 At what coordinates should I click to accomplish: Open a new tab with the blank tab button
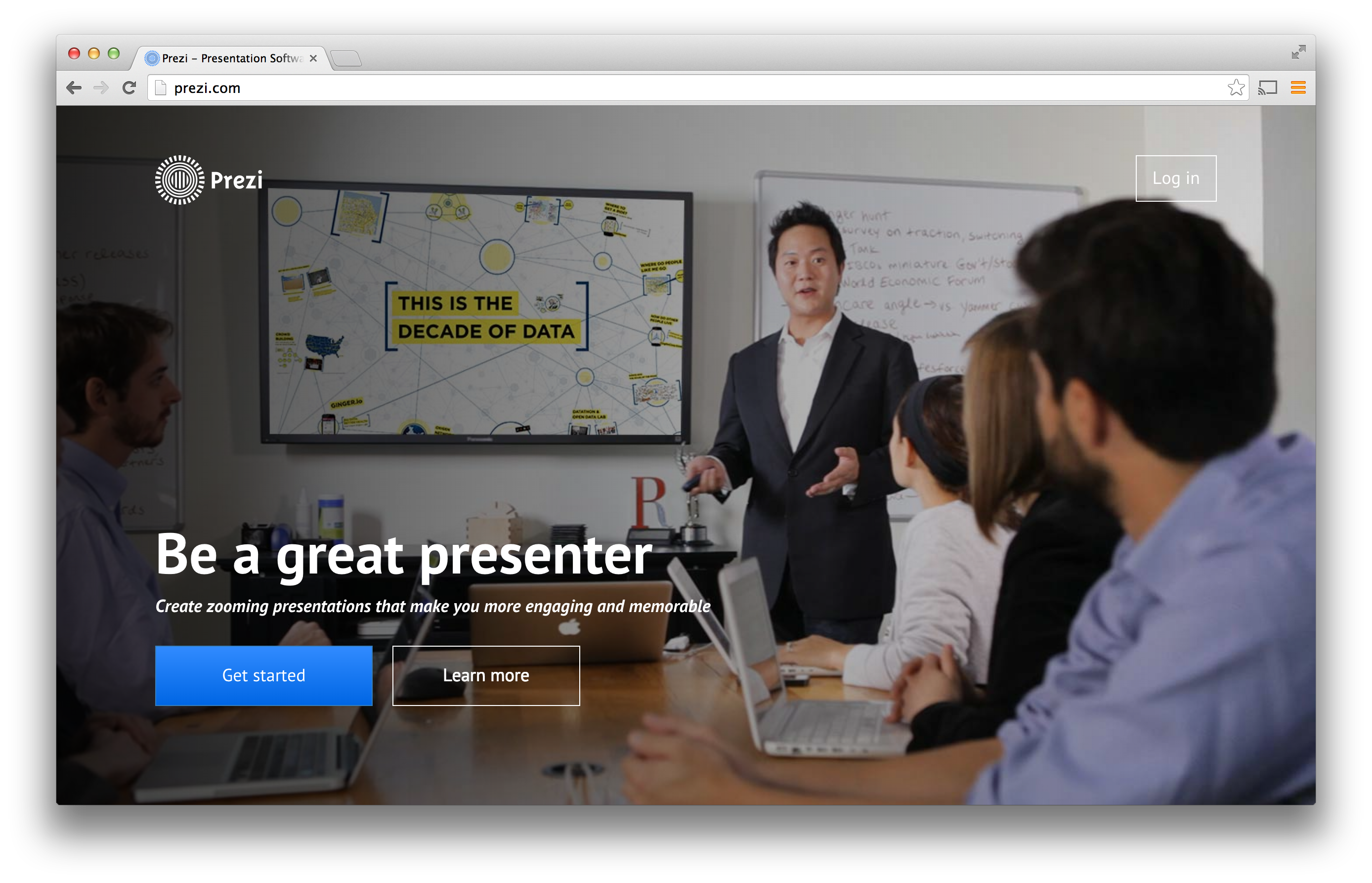346,58
